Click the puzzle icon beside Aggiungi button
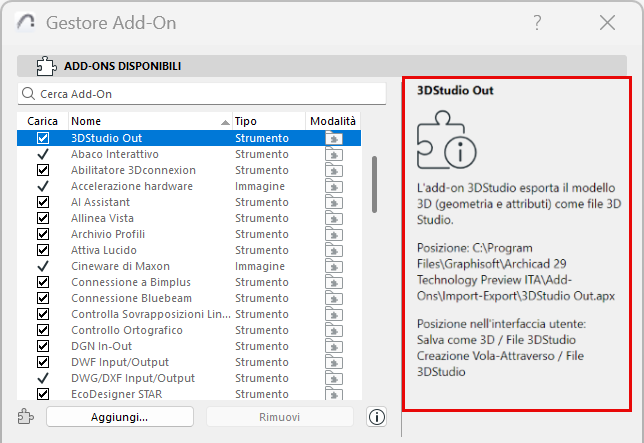 (26, 417)
